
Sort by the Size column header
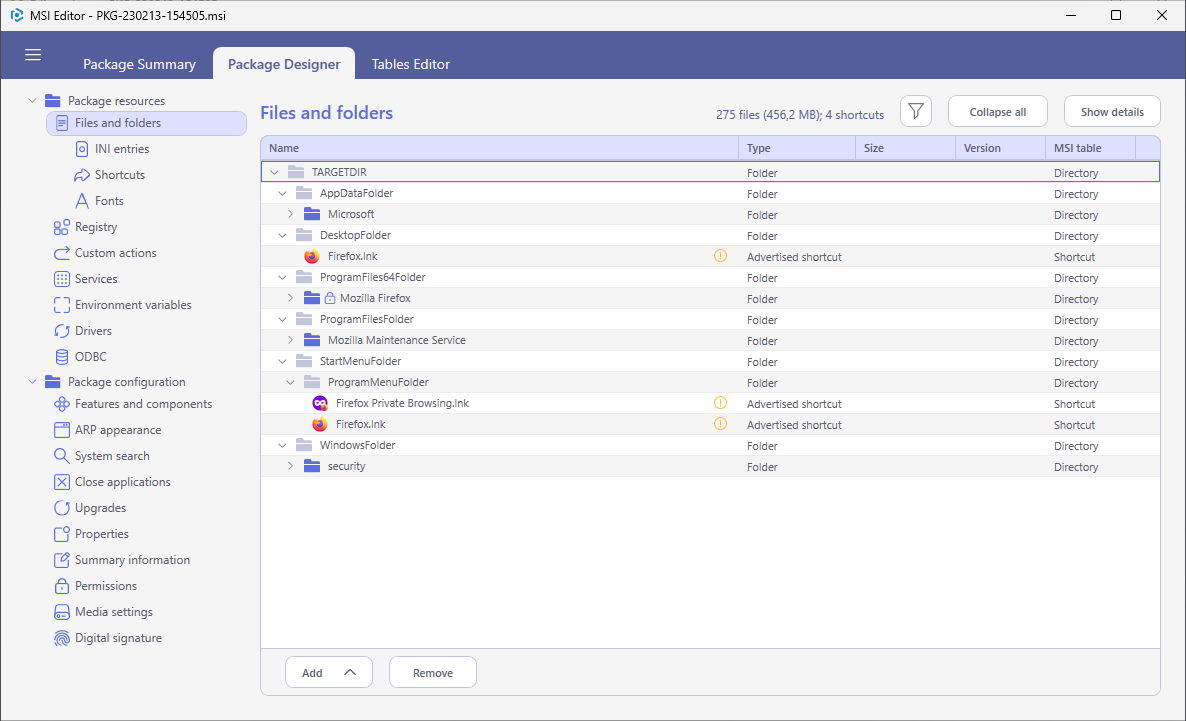873,148
